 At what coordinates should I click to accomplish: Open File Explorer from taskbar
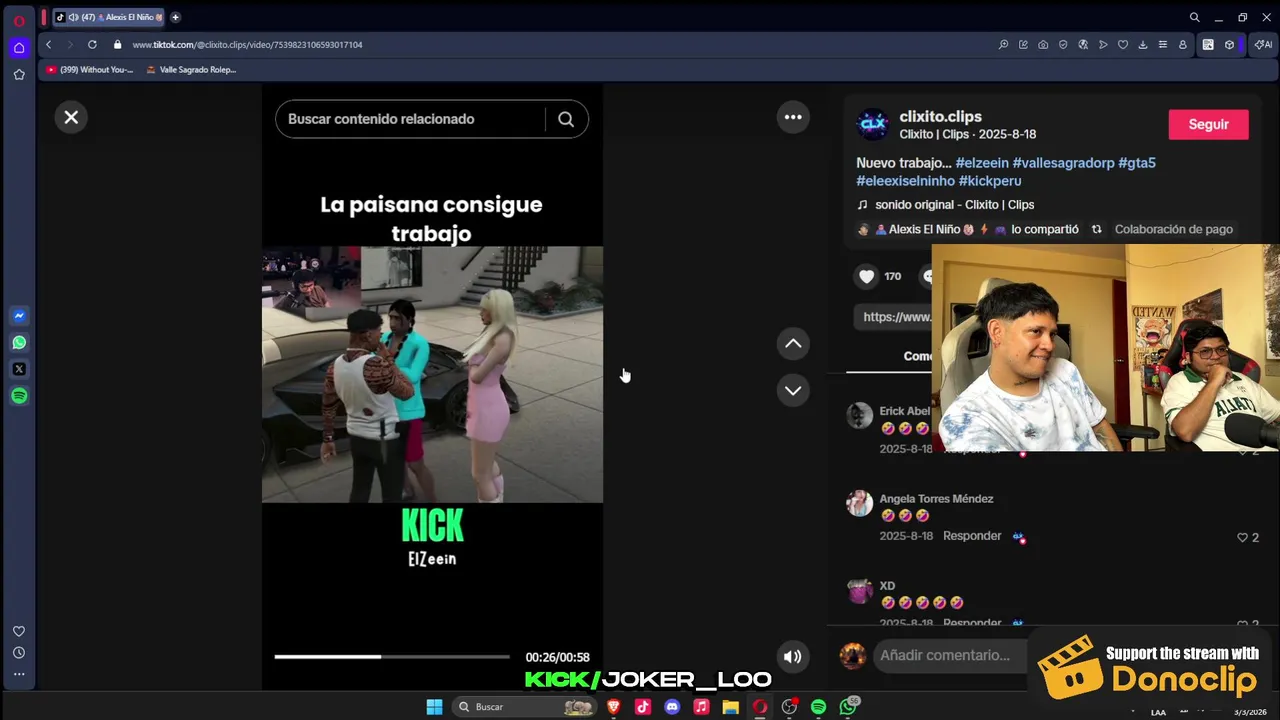click(x=731, y=707)
